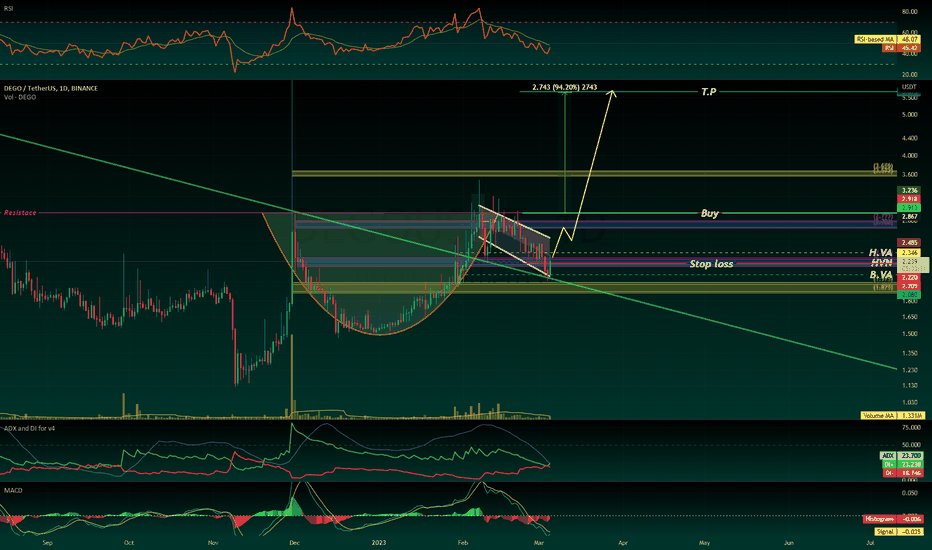Click the 1.230 price scale value
The width and height of the screenshot is (932, 550).
[909, 370]
